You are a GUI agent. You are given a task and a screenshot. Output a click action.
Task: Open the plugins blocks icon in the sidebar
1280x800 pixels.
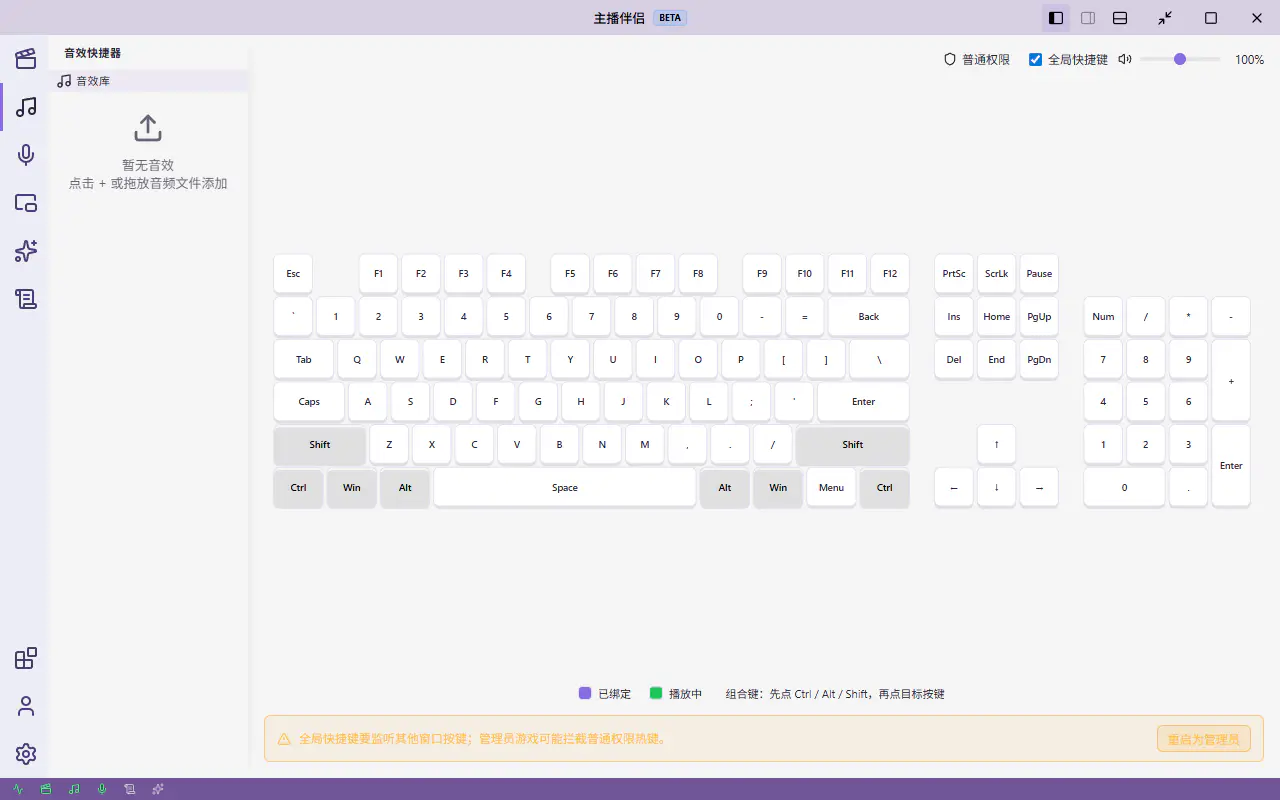pos(26,658)
